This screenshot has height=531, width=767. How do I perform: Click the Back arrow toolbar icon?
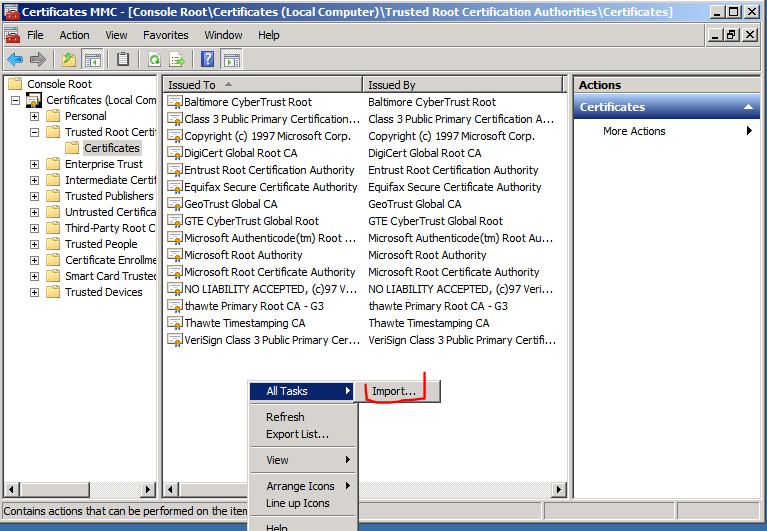(15, 60)
